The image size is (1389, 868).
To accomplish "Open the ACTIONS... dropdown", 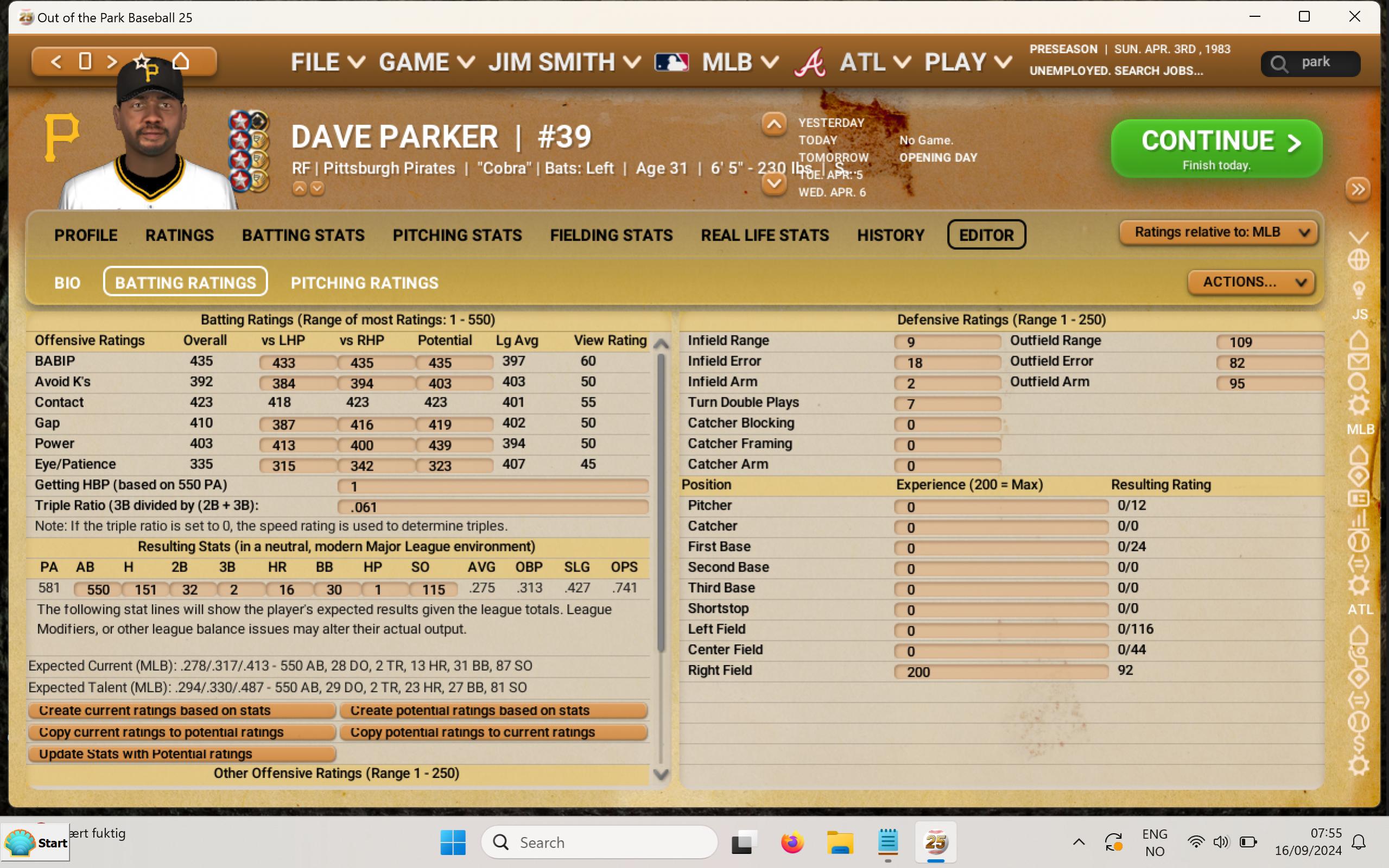I will click(x=1251, y=282).
